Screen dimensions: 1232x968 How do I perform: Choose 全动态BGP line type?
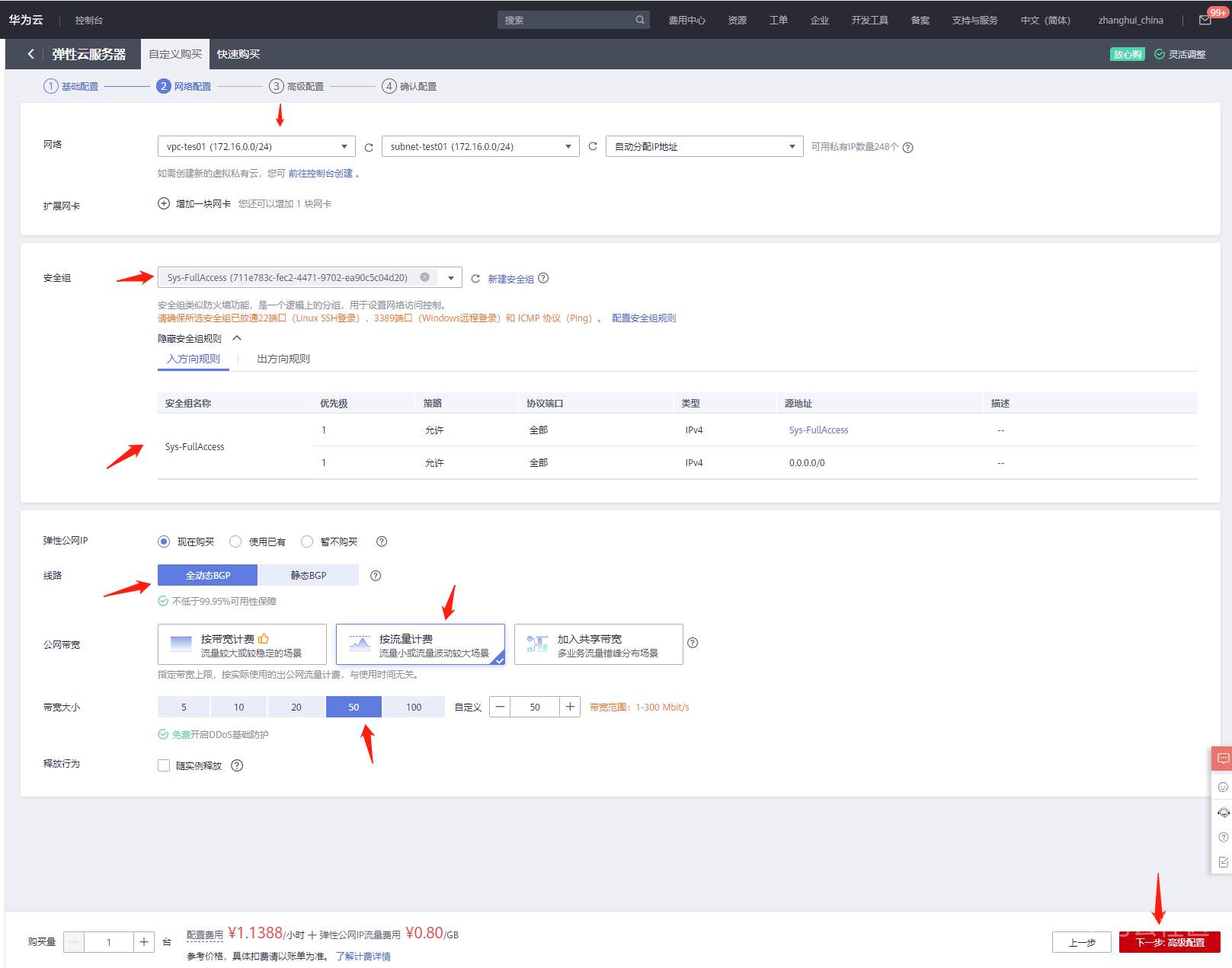(x=207, y=575)
